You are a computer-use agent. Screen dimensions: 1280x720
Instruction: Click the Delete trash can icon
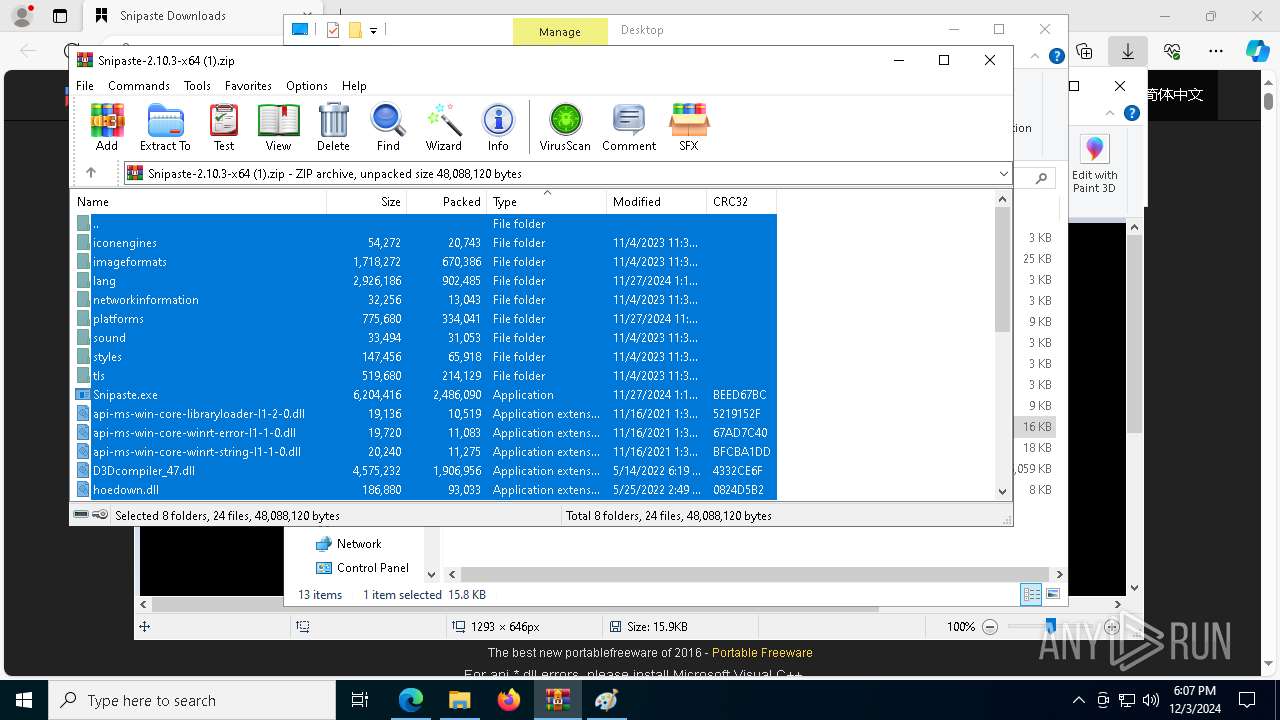coord(333,127)
